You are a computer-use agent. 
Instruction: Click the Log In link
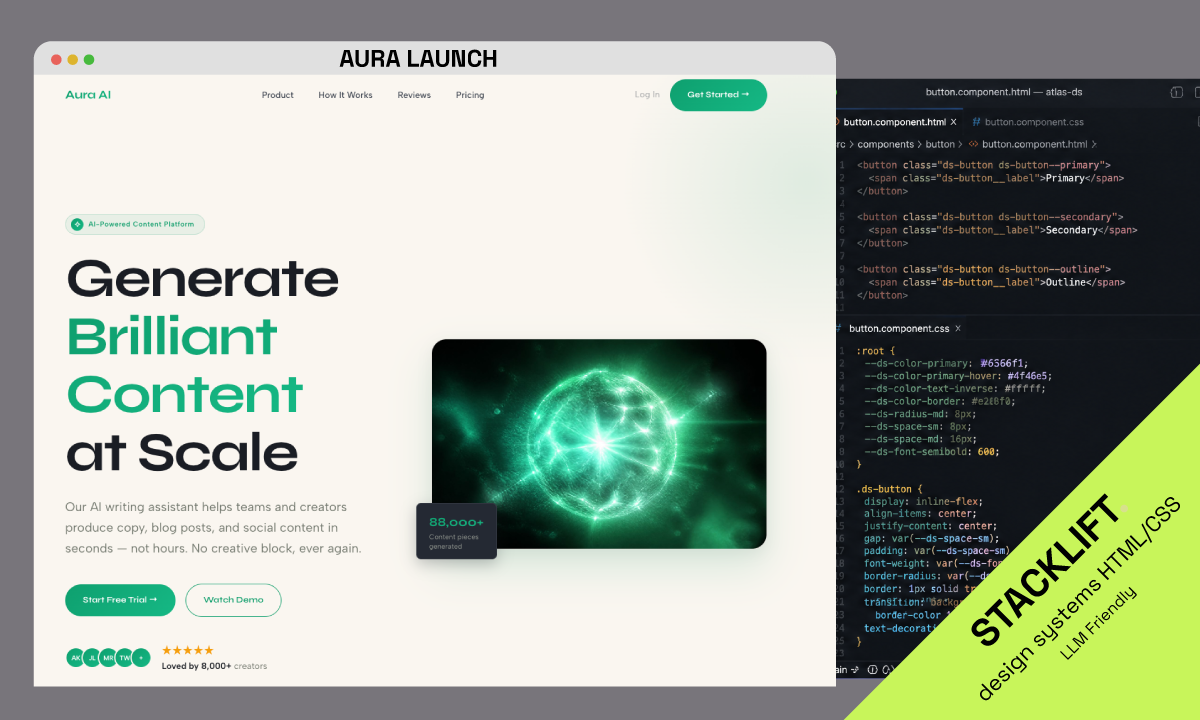pos(647,95)
